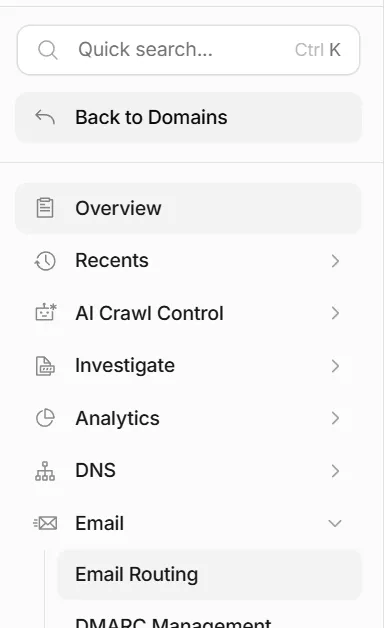Go to the Overview page
384x628 pixels.
[188, 208]
